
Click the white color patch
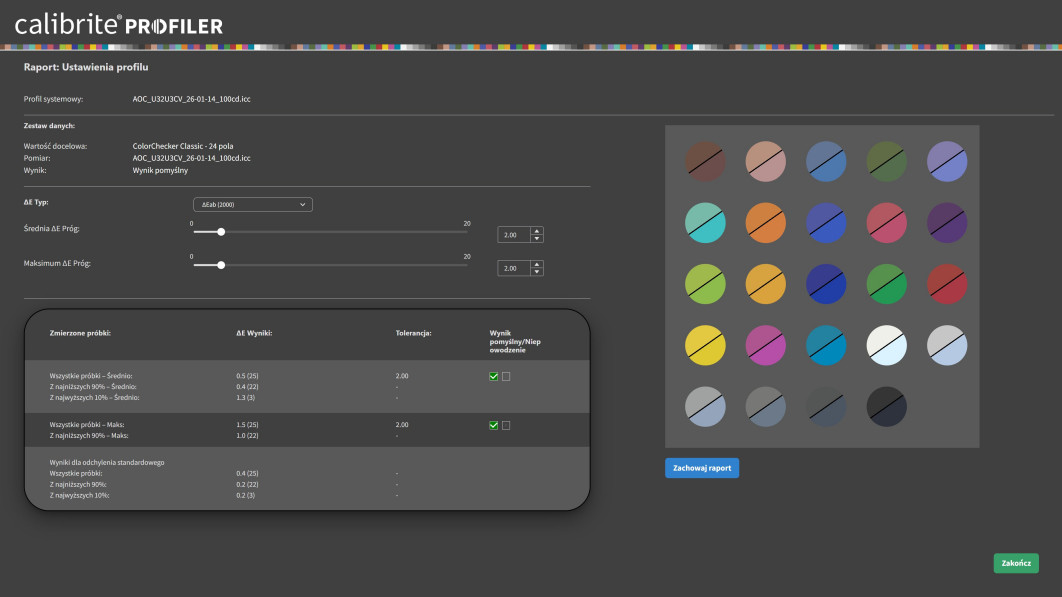[x=887, y=345]
